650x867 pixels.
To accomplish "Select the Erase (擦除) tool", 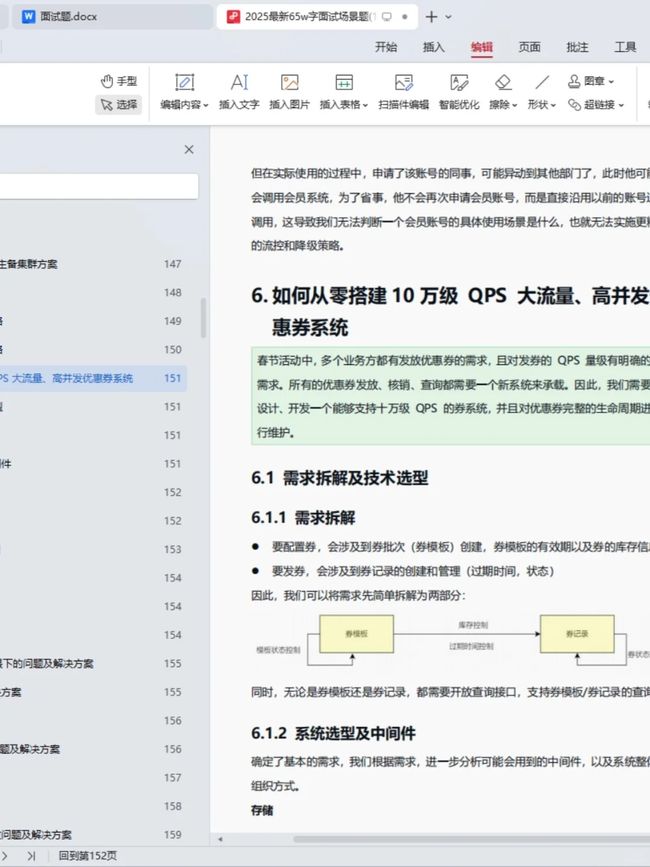I will pos(503,92).
